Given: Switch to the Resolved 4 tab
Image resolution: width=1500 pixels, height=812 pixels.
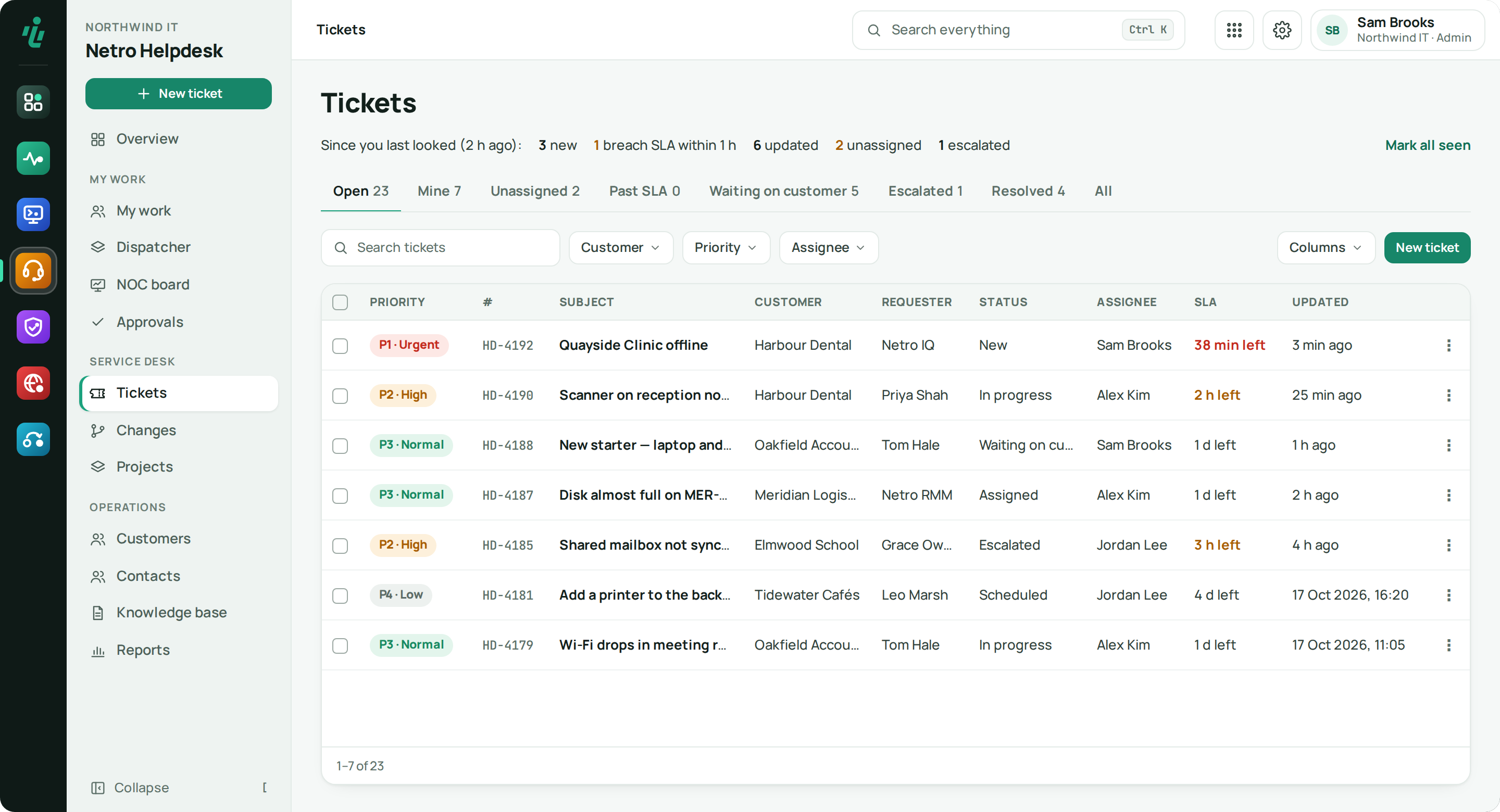Looking at the screenshot, I should (1028, 191).
